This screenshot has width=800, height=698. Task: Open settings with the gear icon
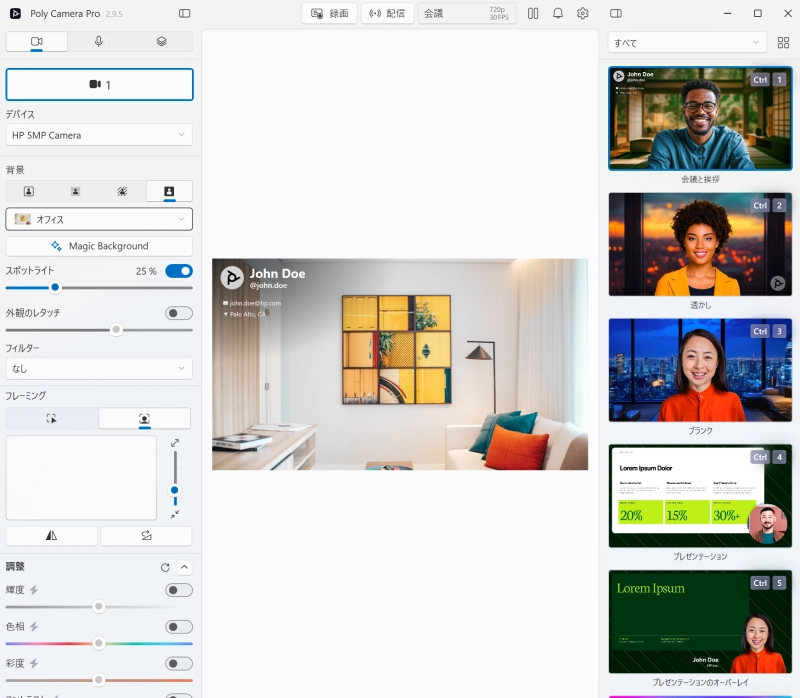(x=583, y=14)
